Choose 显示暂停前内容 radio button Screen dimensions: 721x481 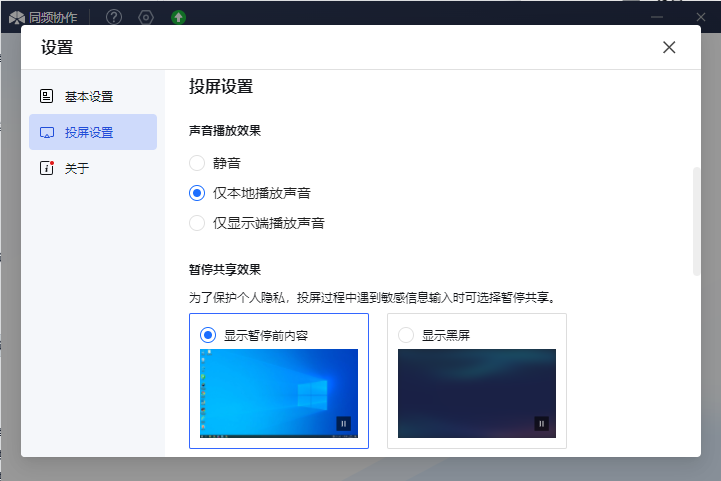[x=208, y=335]
